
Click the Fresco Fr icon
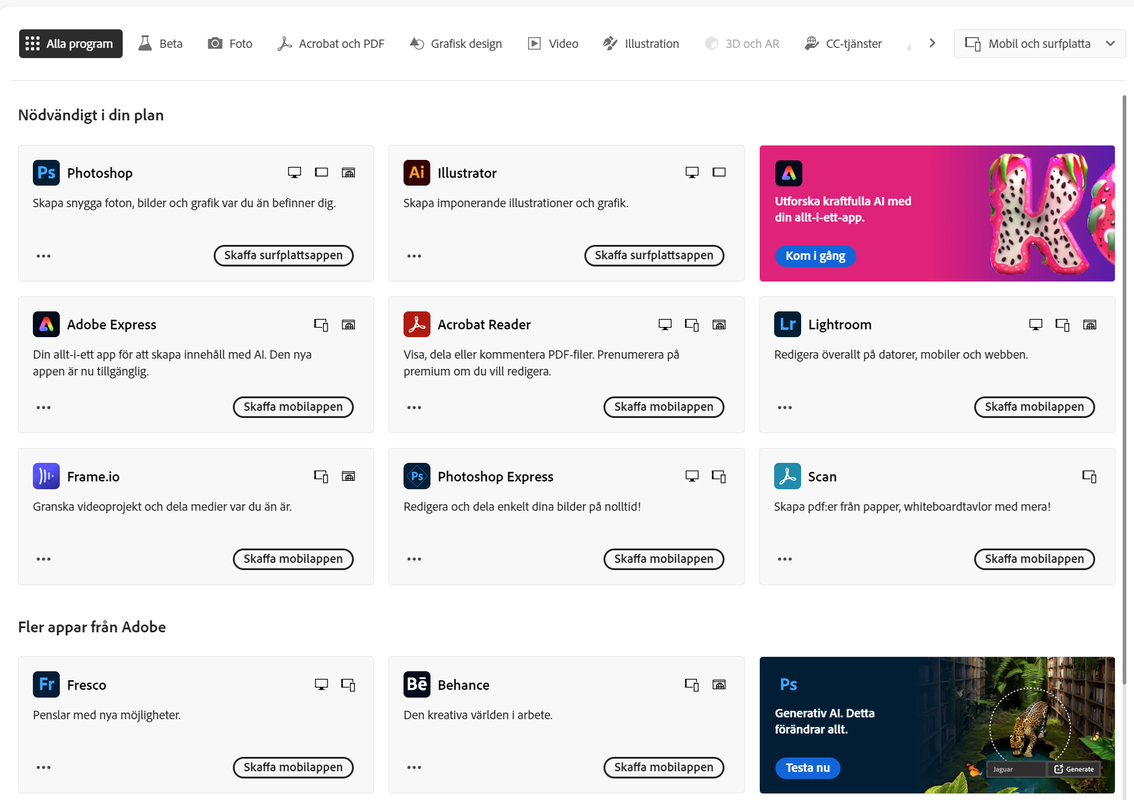[x=46, y=684]
